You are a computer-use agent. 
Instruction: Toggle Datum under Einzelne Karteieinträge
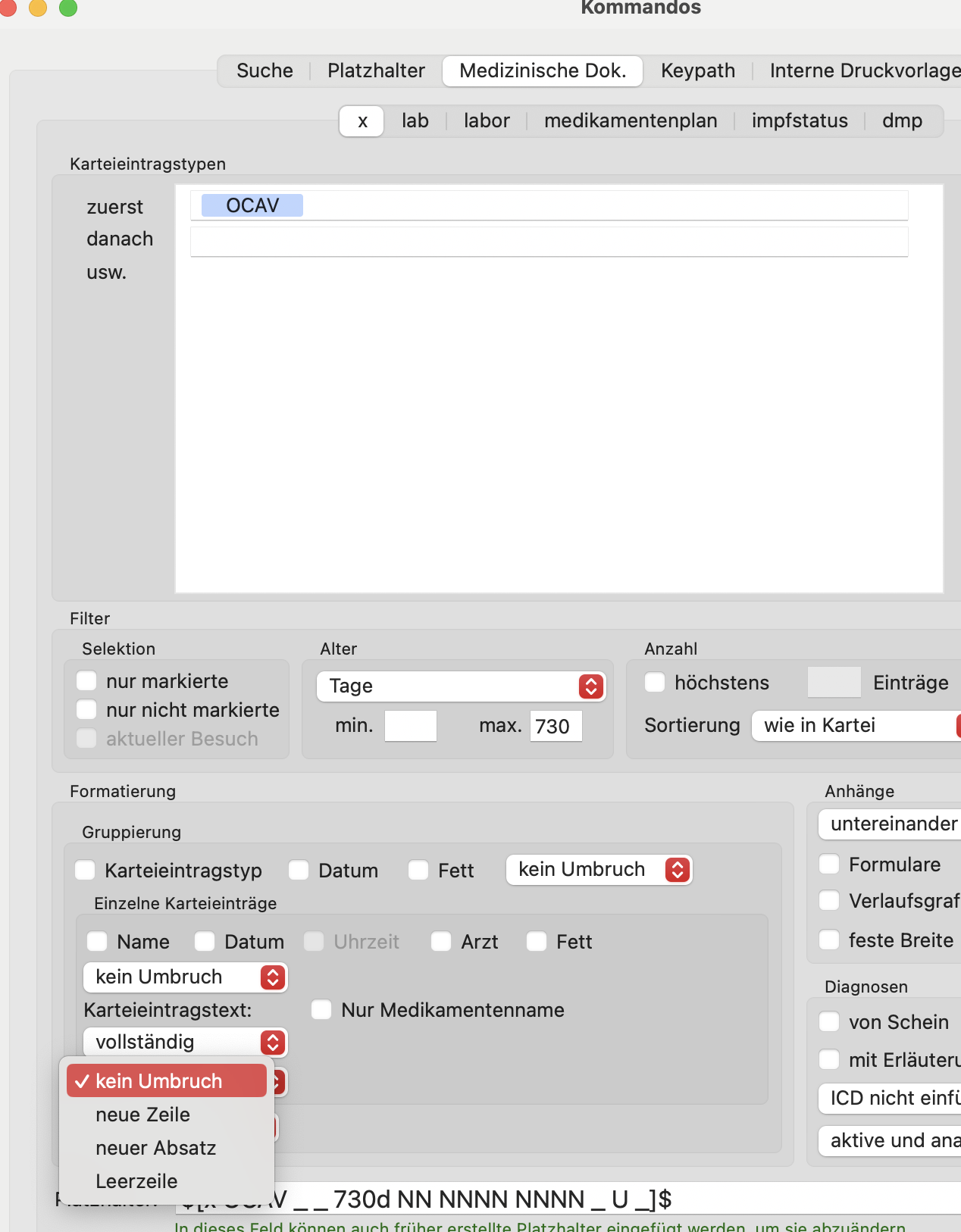[x=205, y=942]
